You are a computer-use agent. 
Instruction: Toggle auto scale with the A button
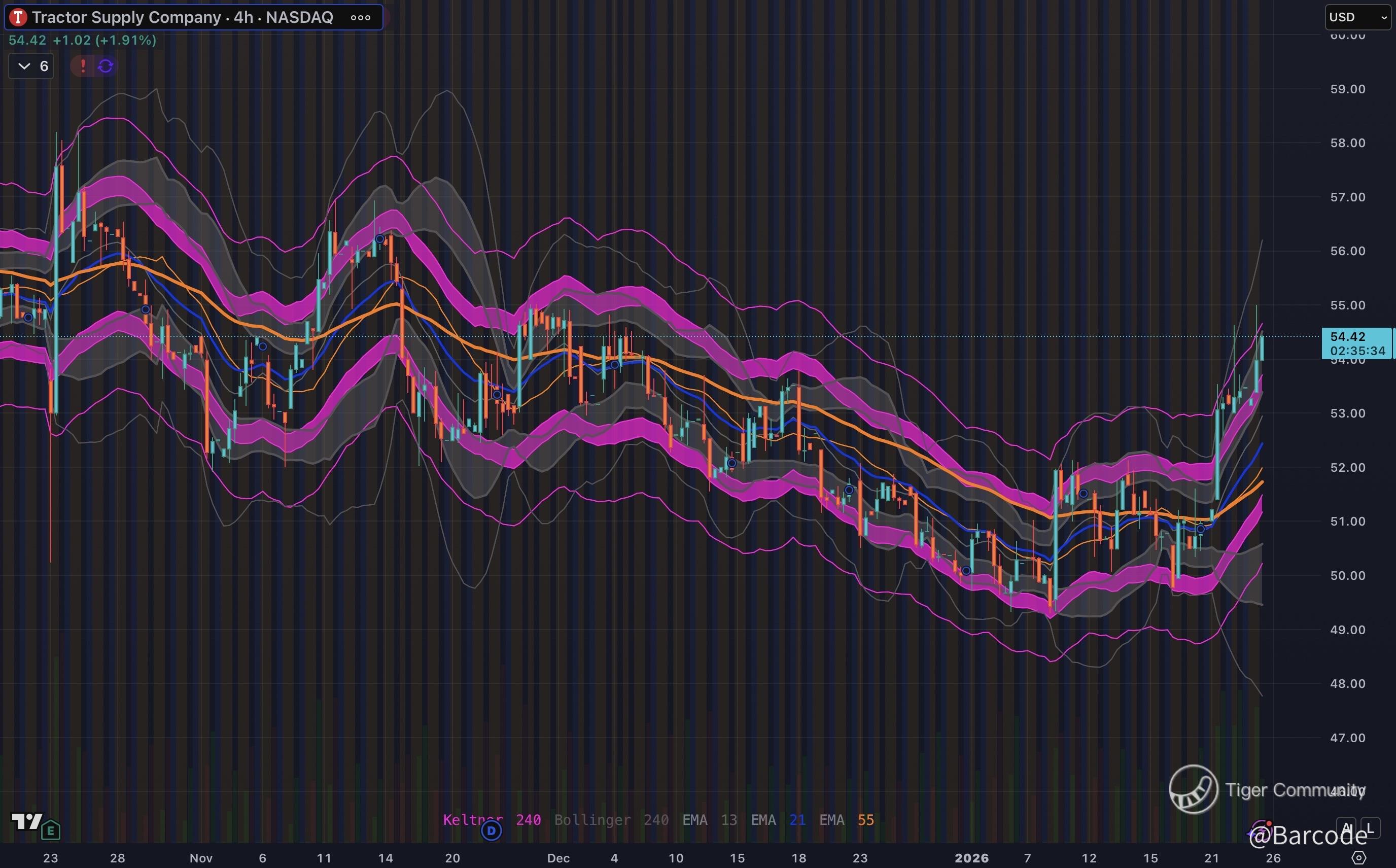[x=1346, y=828]
